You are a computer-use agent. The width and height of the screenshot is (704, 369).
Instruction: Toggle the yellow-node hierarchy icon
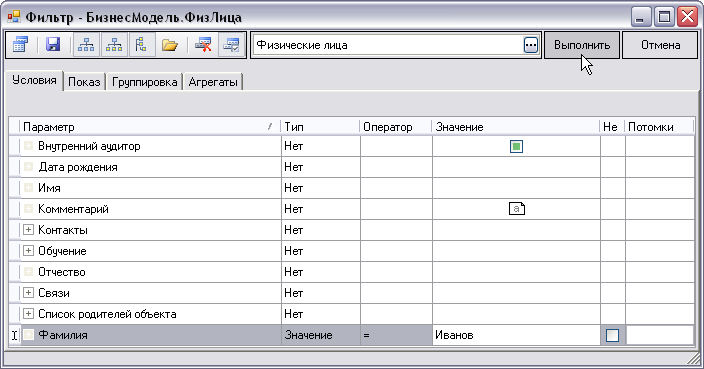(x=114, y=45)
